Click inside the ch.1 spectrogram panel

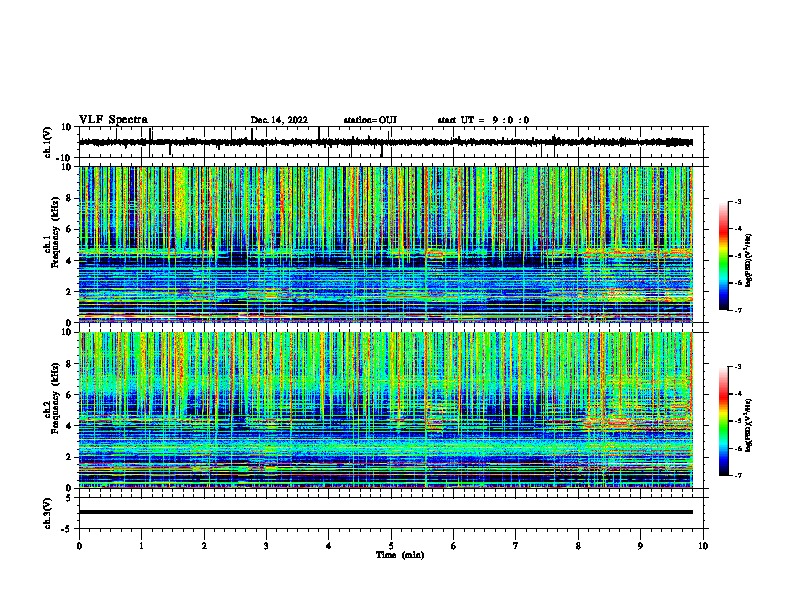385,244
